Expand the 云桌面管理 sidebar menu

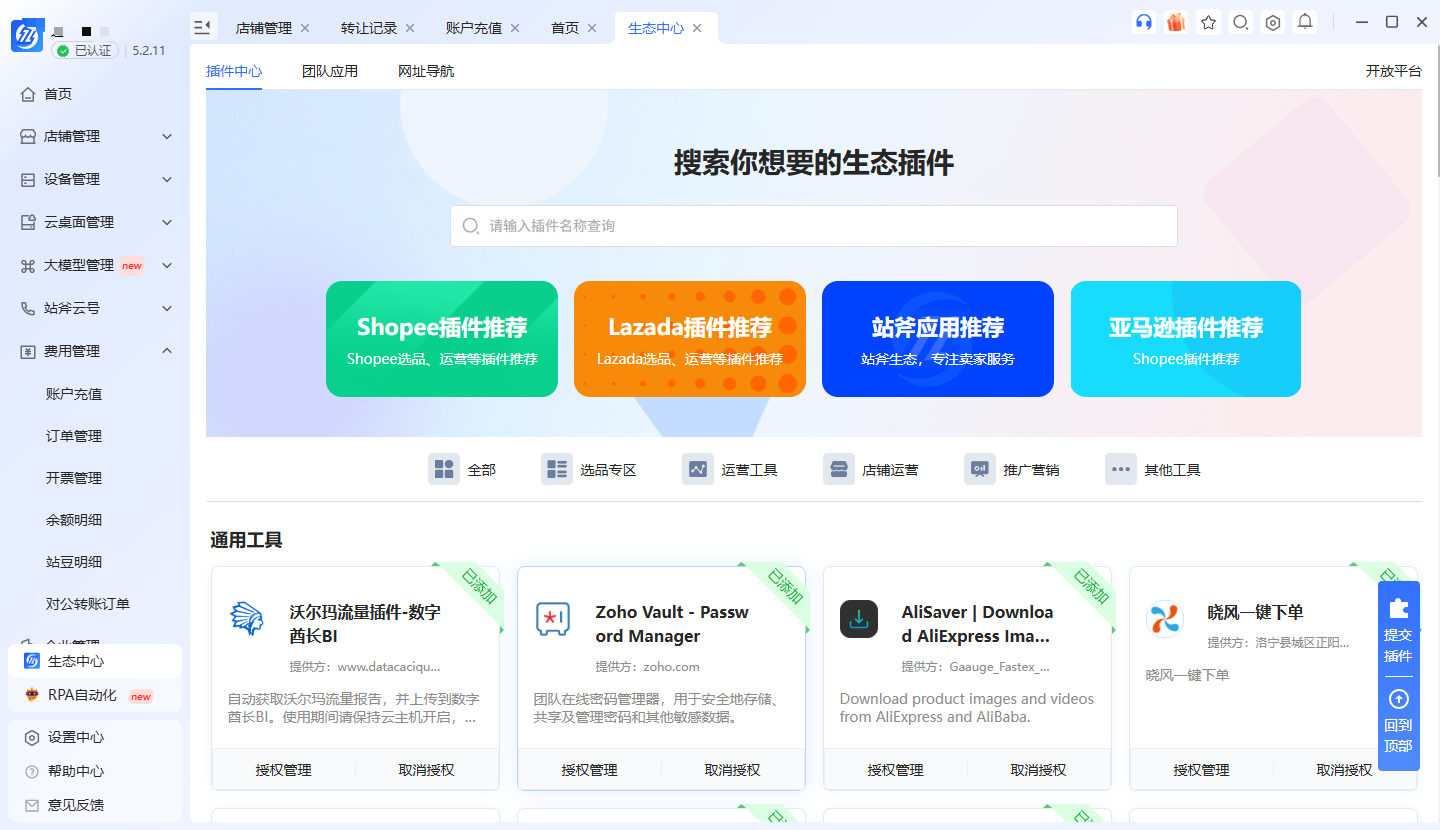[x=95, y=222]
